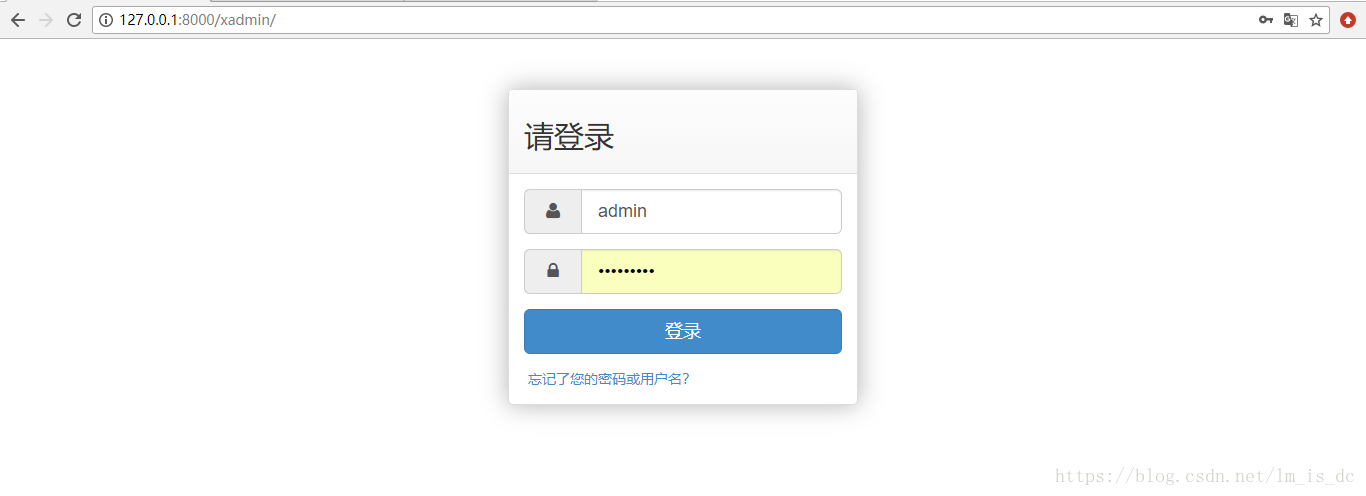Click the user silhouette icon beside admin
Viewport: 1366px width, 496px height.
553,211
